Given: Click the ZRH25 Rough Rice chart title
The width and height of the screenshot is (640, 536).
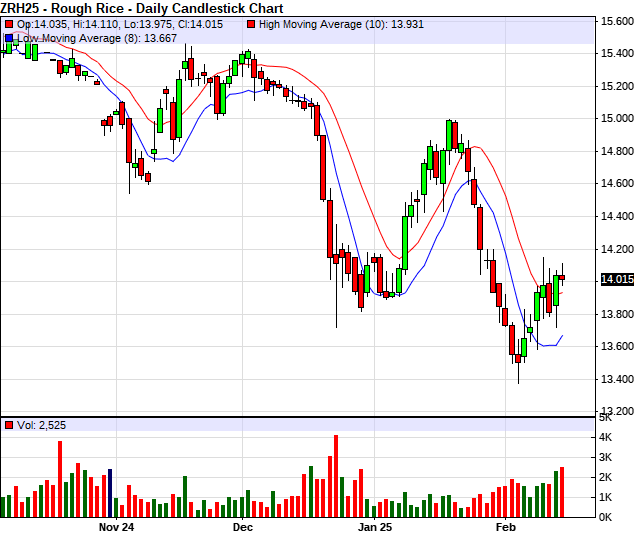Looking at the screenshot, I should point(142,8).
